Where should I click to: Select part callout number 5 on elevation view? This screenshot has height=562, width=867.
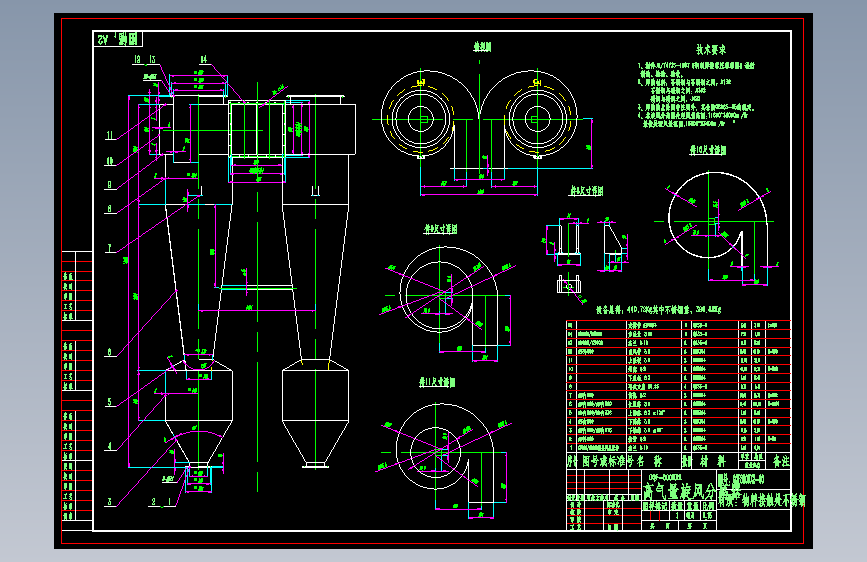[x=109, y=402]
